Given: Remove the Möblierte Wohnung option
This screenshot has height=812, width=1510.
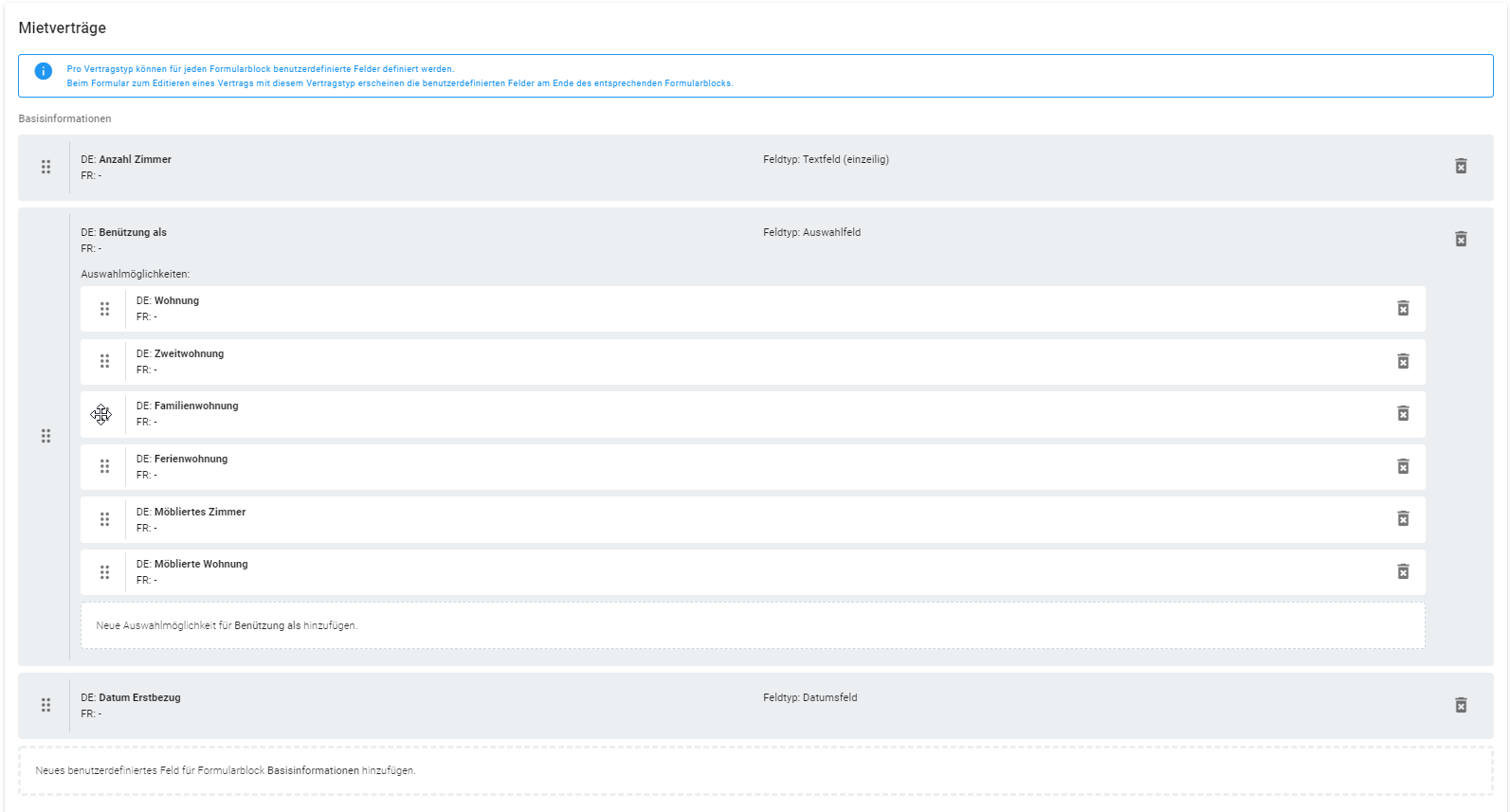Looking at the screenshot, I should point(1403,571).
